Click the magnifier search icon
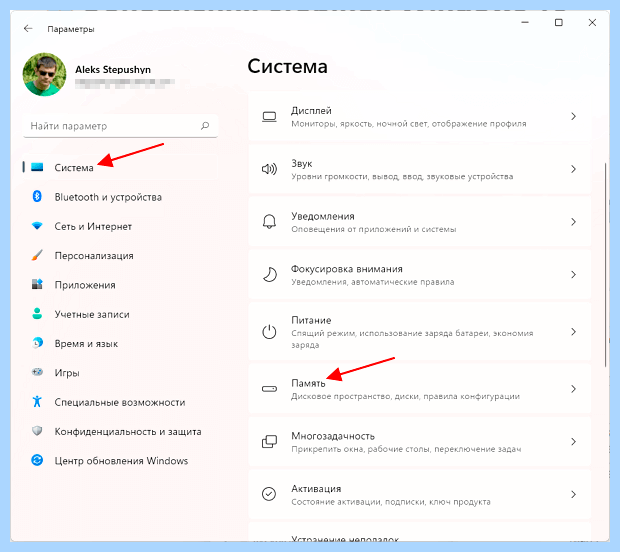The width and height of the screenshot is (620, 552). pos(205,126)
